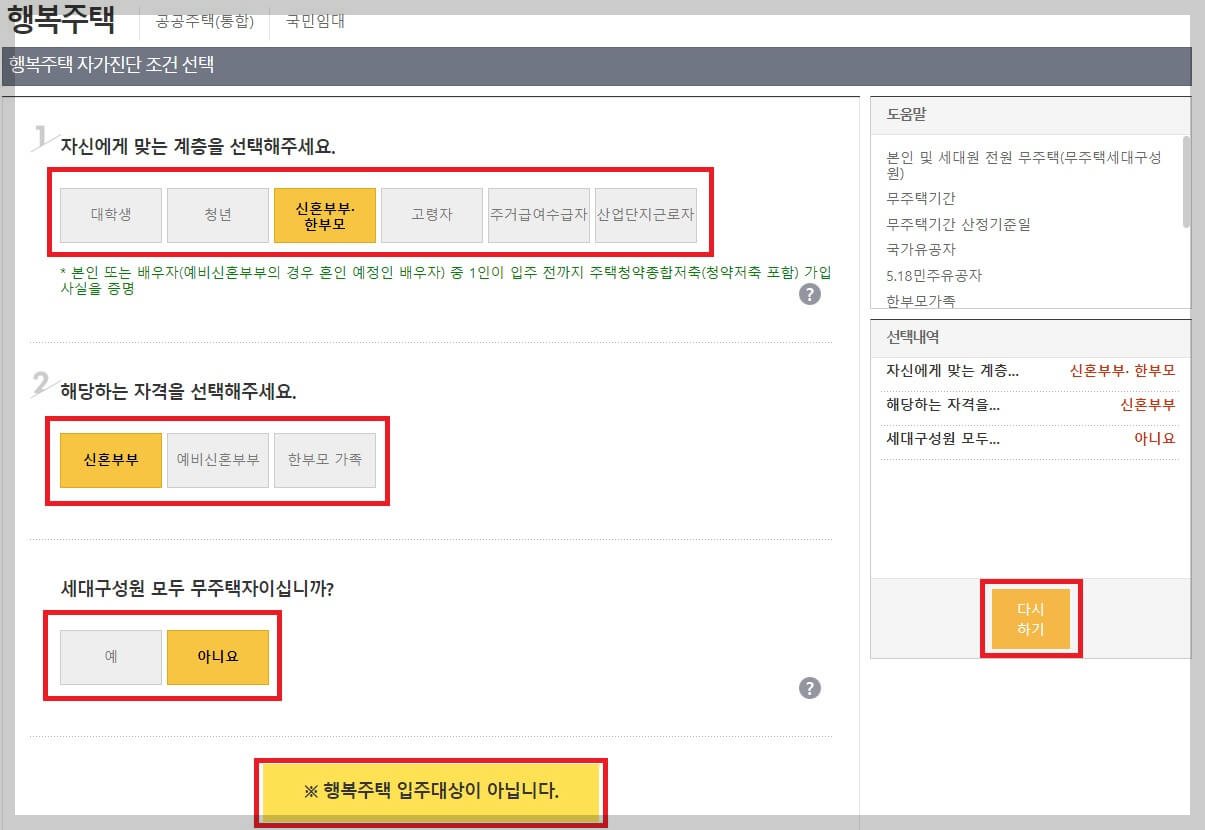The height and width of the screenshot is (830, 1205).
Task: Answer 예 to the homeless household question
Action: pos(110,656)
